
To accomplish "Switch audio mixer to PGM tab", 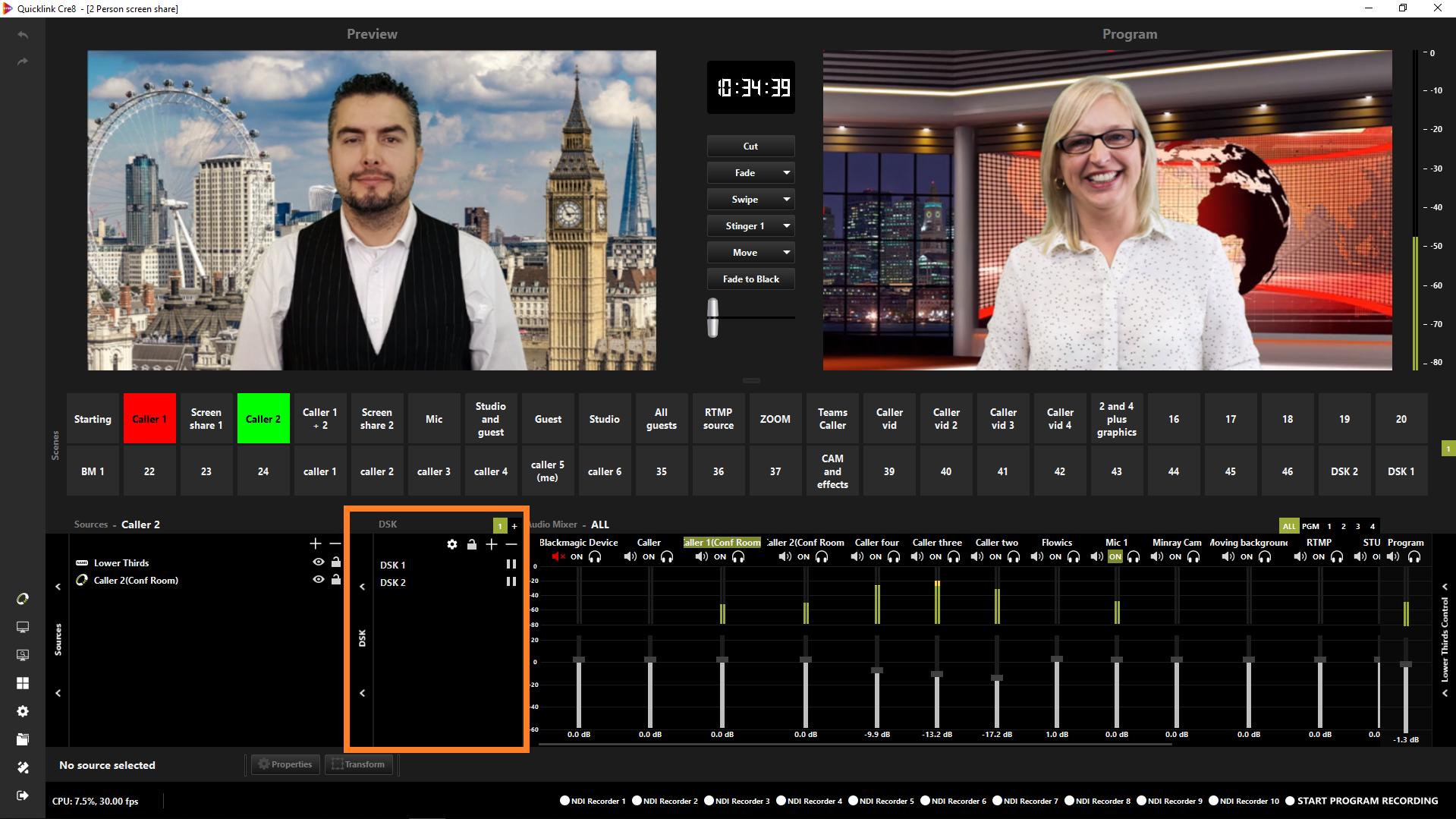I will [x=1310, y=526].
